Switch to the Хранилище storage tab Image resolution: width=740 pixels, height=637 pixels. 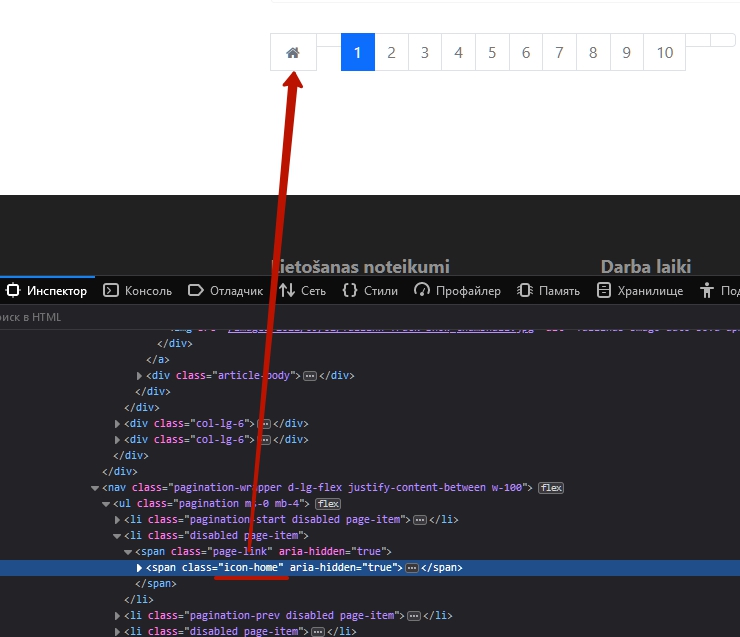click(x=640, y=291)
